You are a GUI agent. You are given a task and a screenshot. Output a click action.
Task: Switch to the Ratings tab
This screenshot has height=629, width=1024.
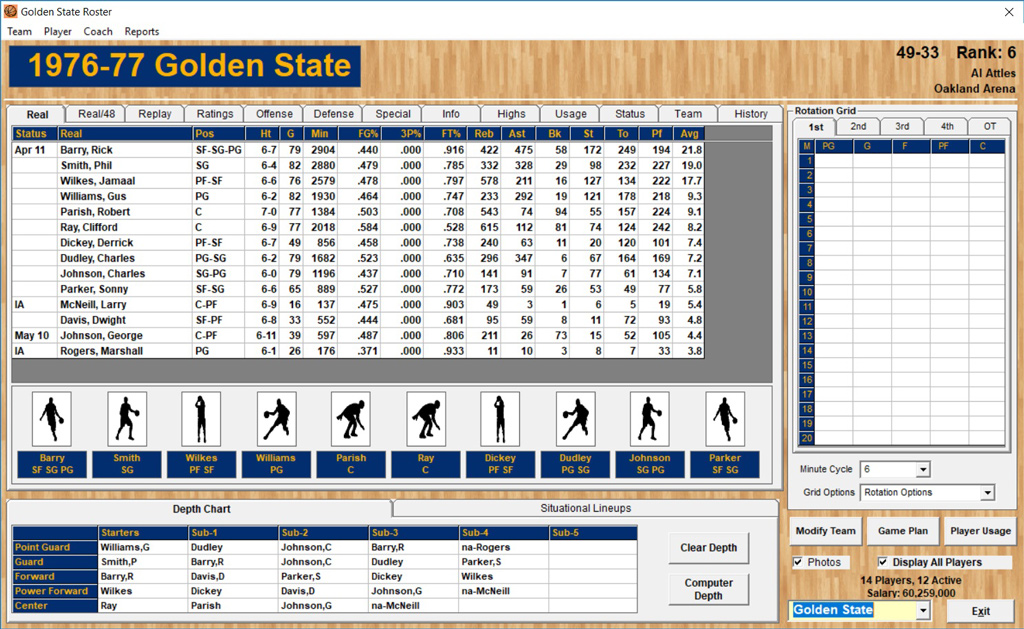214,114
